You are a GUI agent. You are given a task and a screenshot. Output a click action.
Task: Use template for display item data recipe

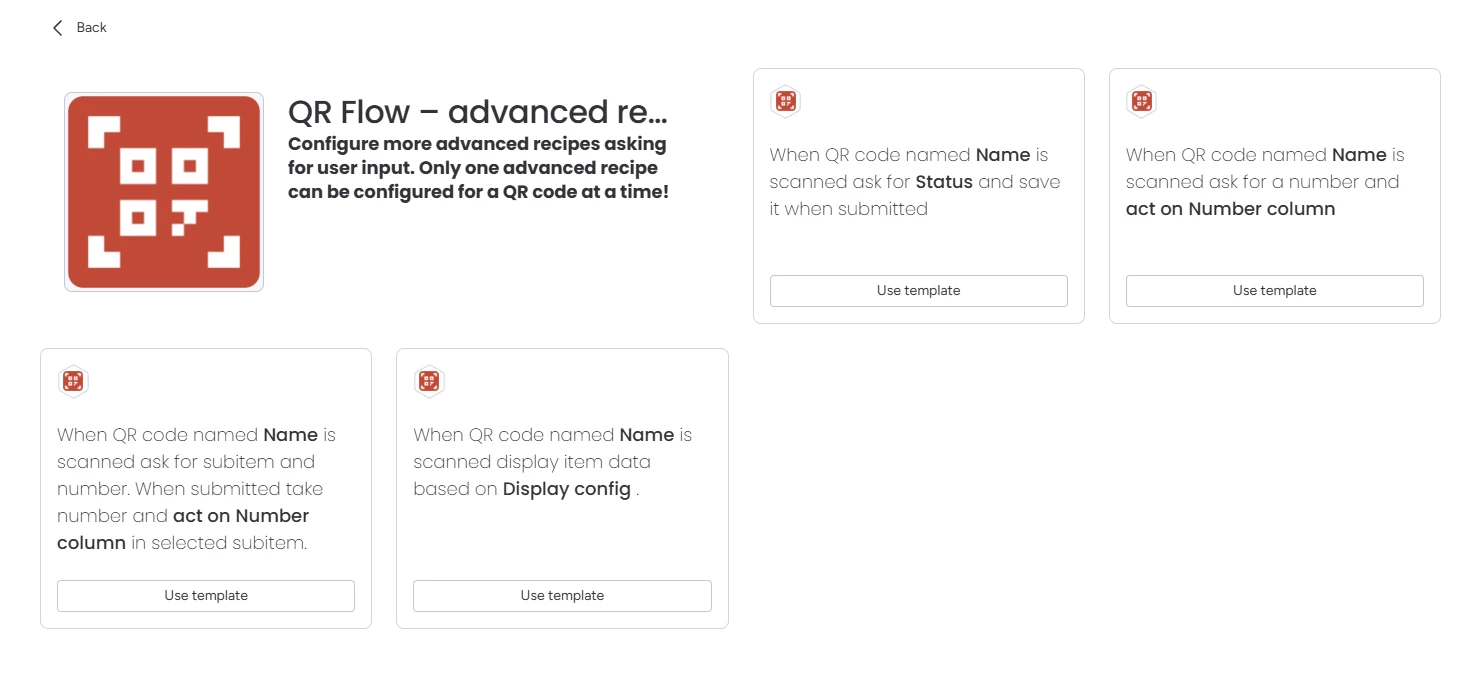tap(562, 596)
